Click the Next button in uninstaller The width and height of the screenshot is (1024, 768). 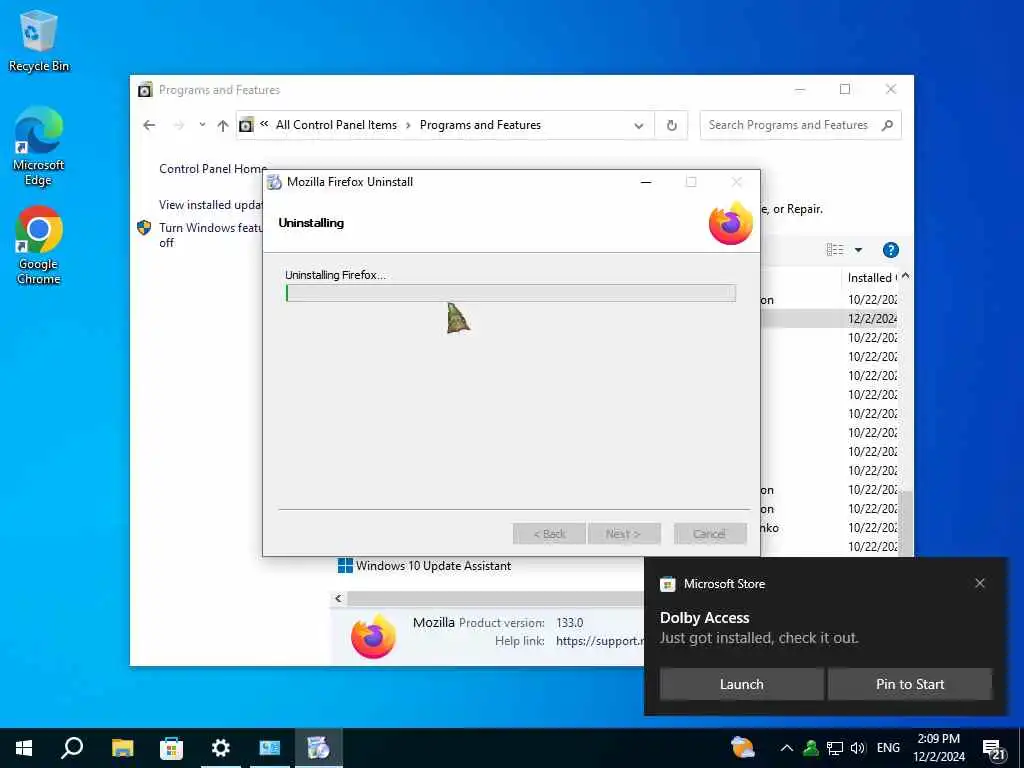click(x=624, y=534)
